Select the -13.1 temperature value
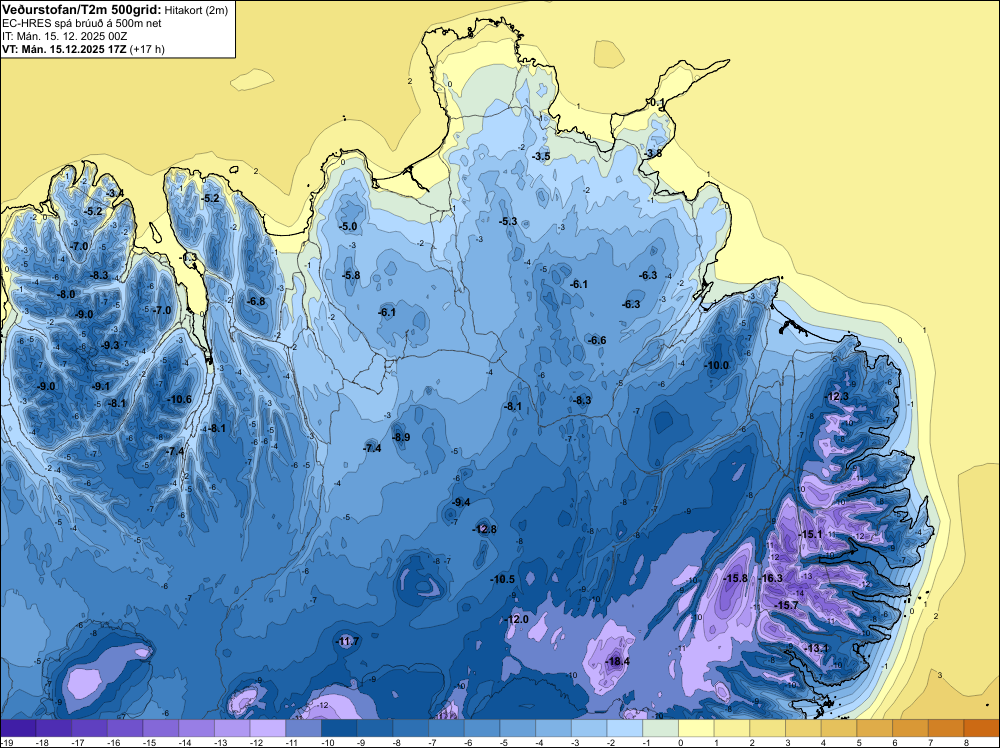The width and height of the screenshot is (1000, 748). click(x=816, y=649)
